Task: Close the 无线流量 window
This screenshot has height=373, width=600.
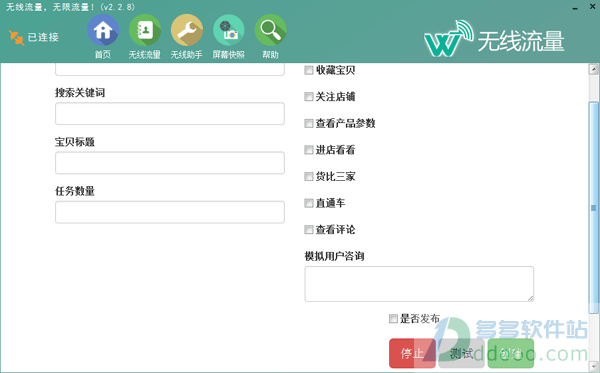Action: tap(592, 7)
